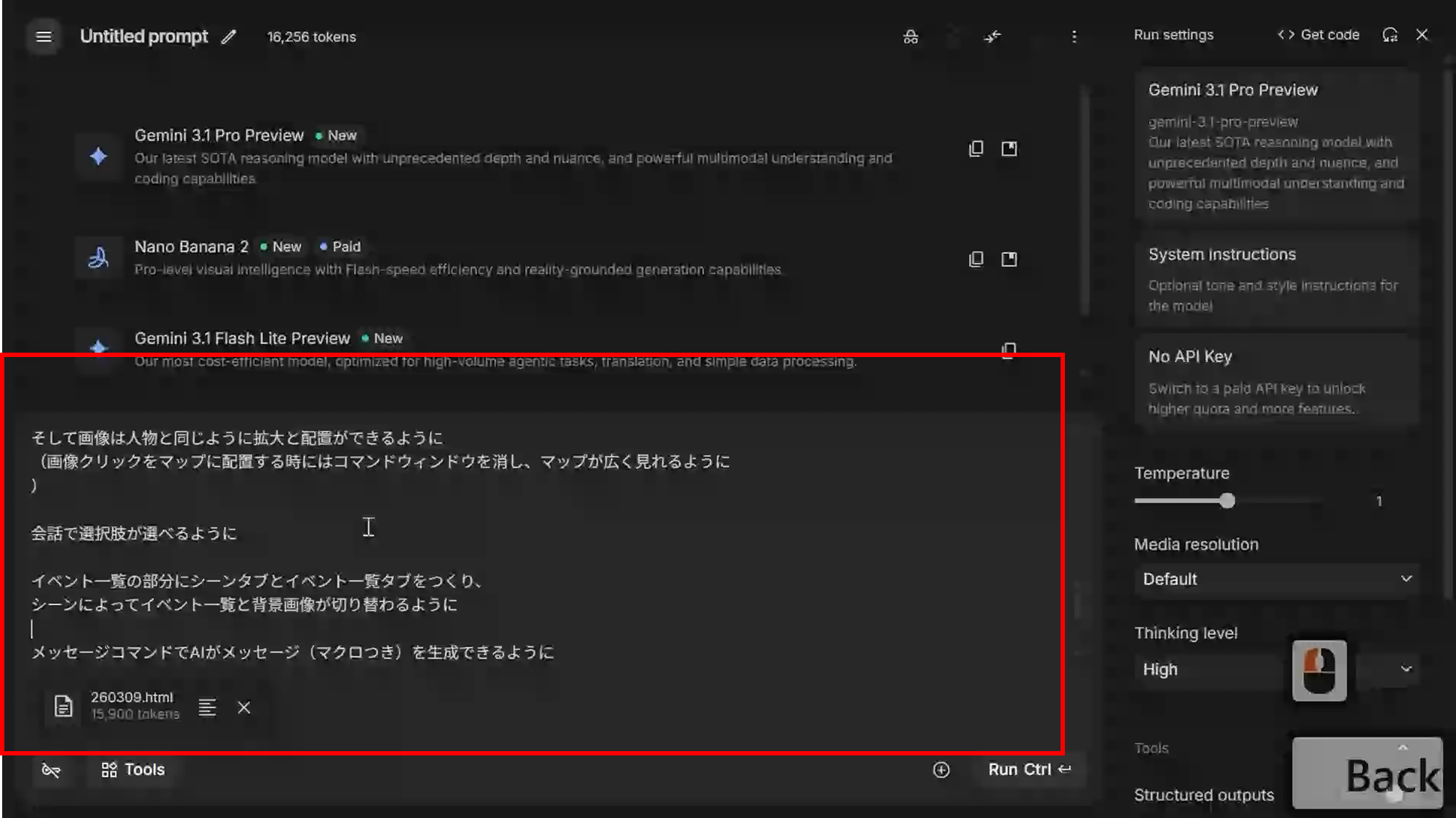Select the Nano Banana 2 model entry
The width and height of the screenshot is (1456, 818).
pyautogui.click(x=545, y=258)
